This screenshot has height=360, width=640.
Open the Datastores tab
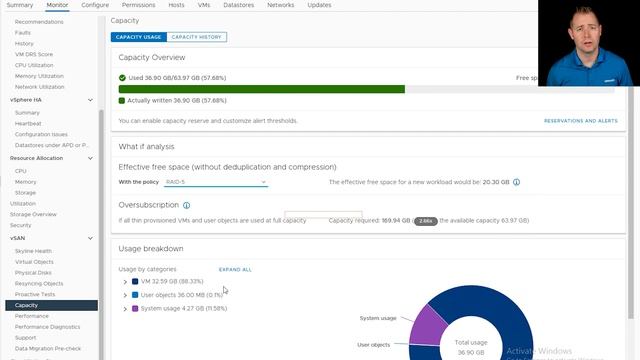click(238, 5)
